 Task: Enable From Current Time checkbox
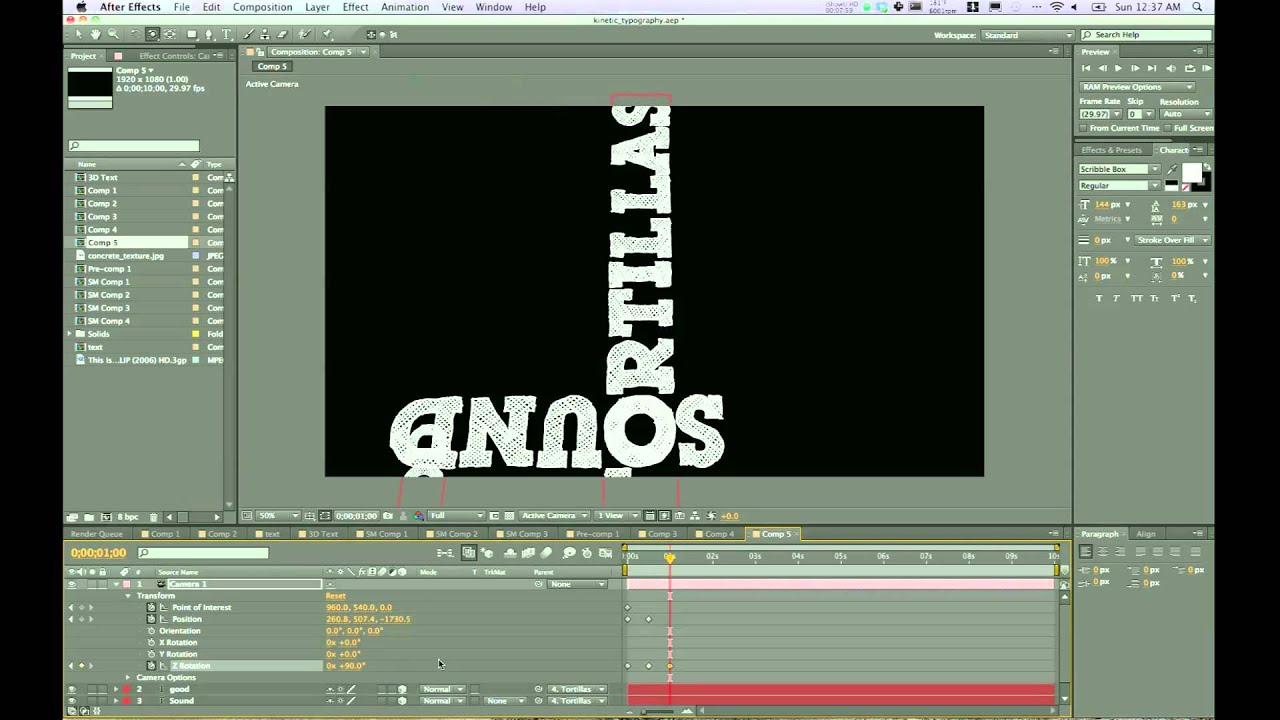tap(1083, 128)
